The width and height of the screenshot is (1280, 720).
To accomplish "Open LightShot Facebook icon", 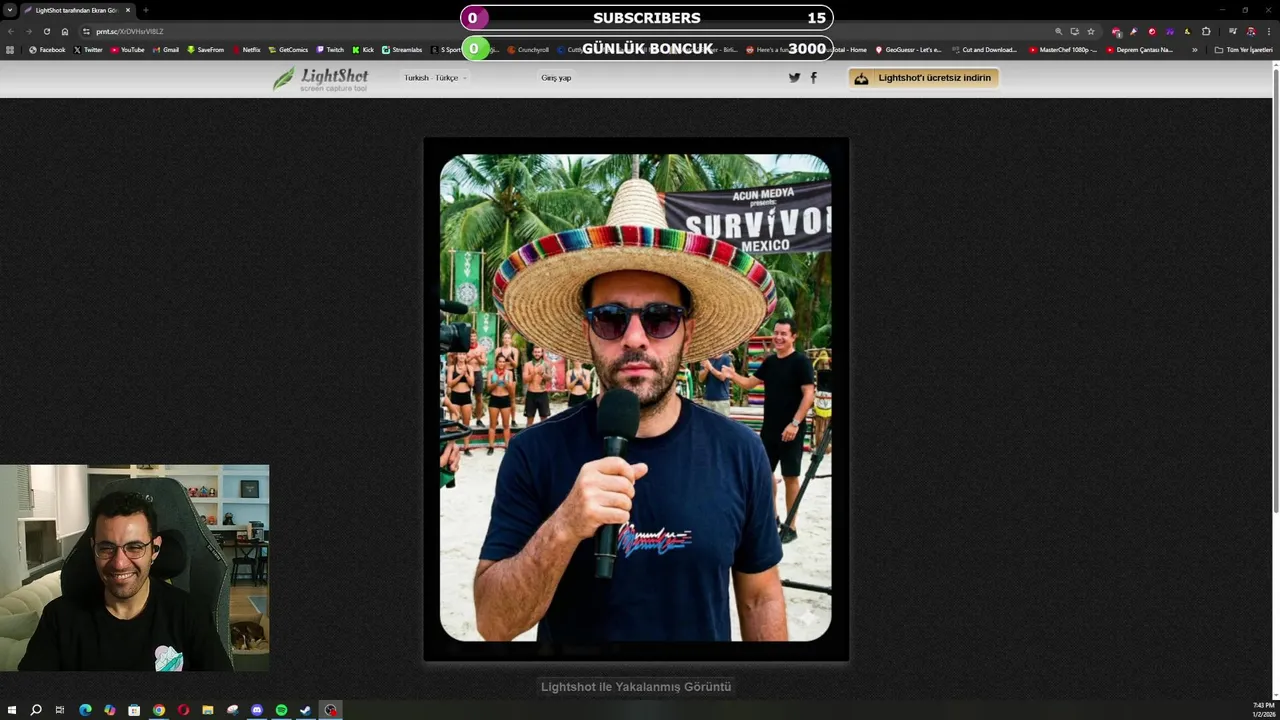I will (813, 77).
